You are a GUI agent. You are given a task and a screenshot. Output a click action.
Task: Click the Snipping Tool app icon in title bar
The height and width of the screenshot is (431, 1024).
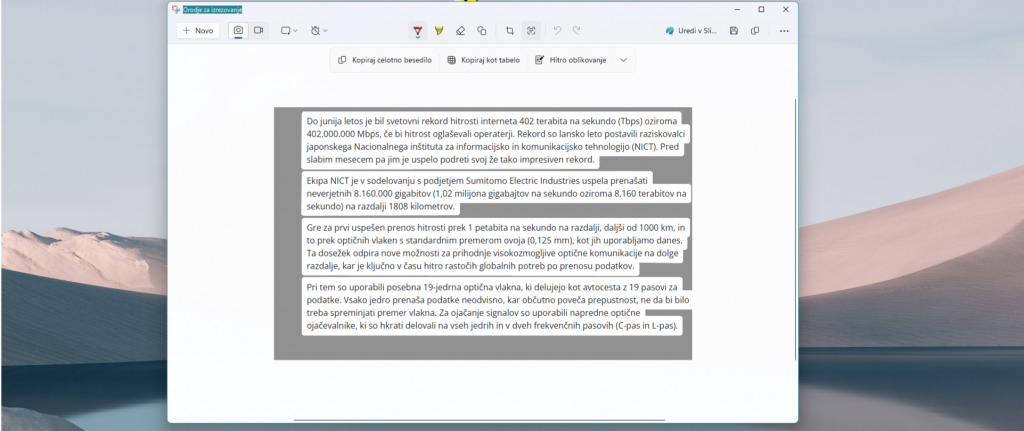(x=176, y=10)
